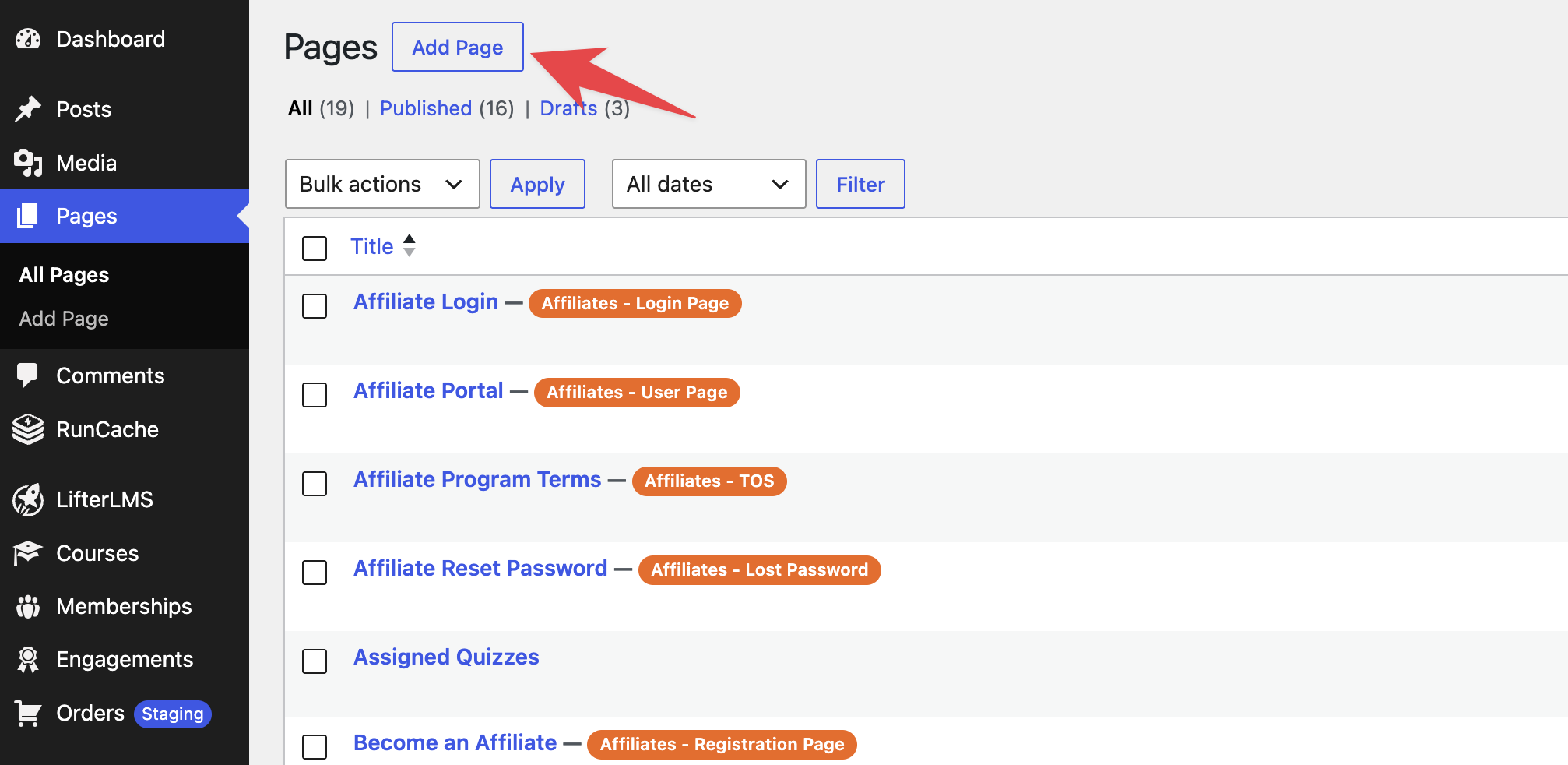Viewport: 1568px width, 765px height.
Task: Click the RunCache stacked layers icon
Action: pos(28,429)
